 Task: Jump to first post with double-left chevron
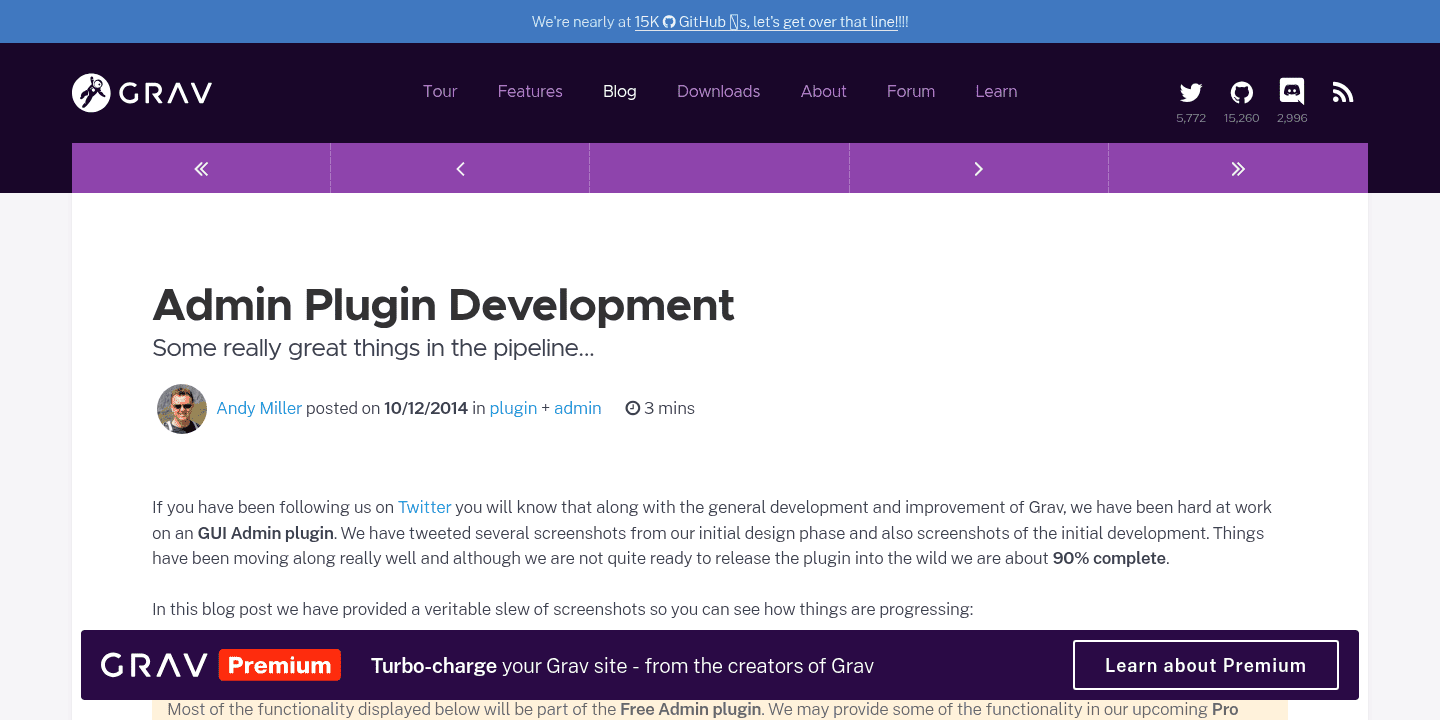(200, 168)
